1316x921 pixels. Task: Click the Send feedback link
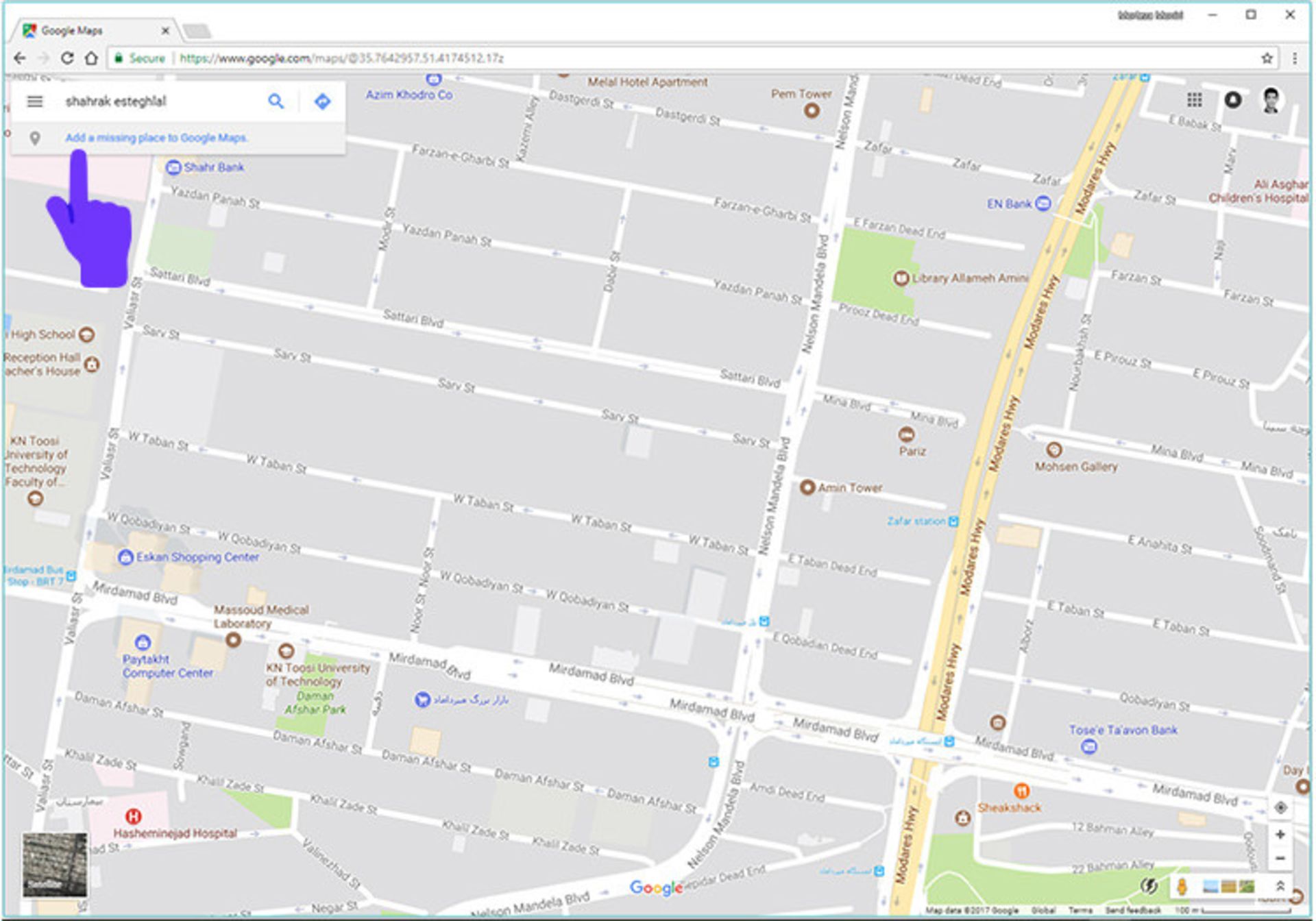click(x=1133, y=910)
